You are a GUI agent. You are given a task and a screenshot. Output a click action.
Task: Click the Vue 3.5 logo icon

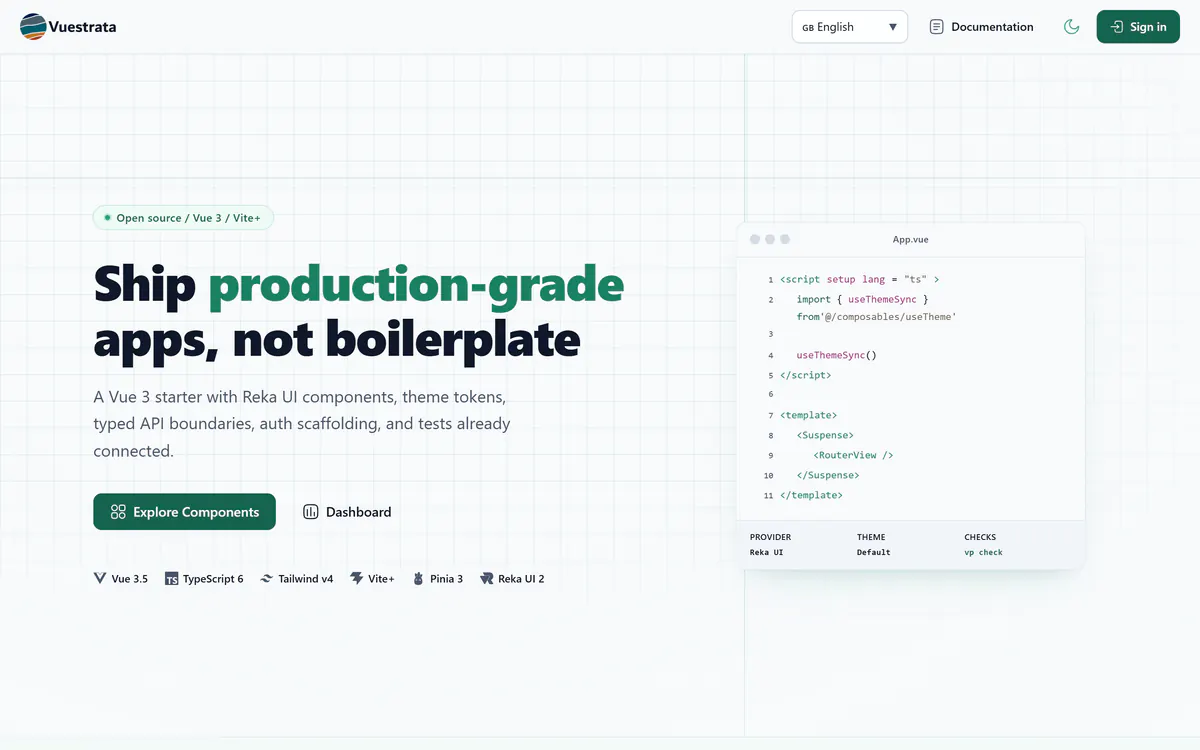tap(100, 579)
